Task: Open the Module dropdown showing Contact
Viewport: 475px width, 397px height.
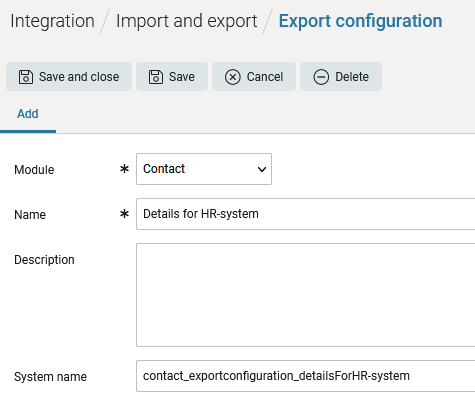Action: 204,169
